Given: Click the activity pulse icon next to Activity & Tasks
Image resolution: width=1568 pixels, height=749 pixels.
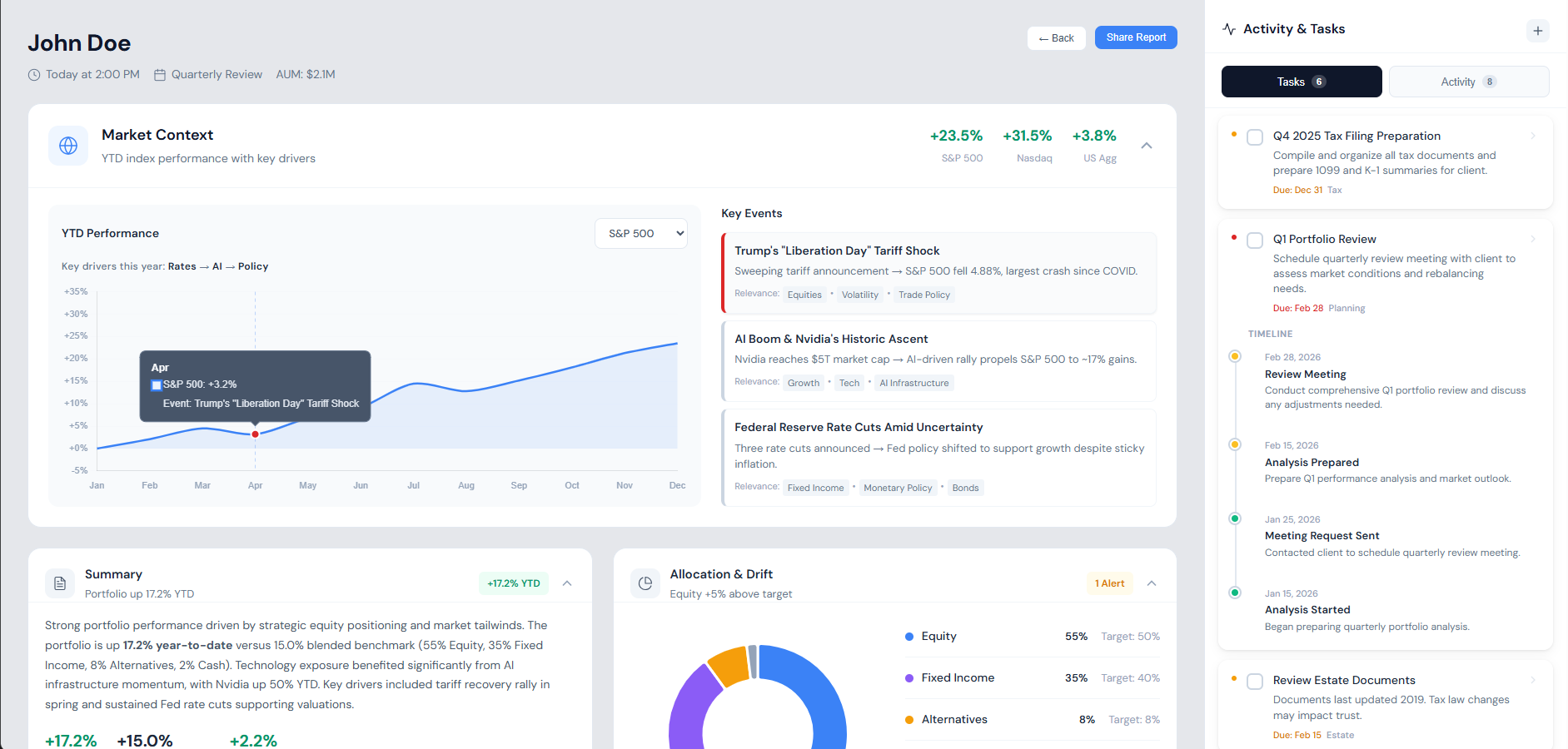Looking at the screenshot, I should pyautogui.click(x=1229, y=27).
